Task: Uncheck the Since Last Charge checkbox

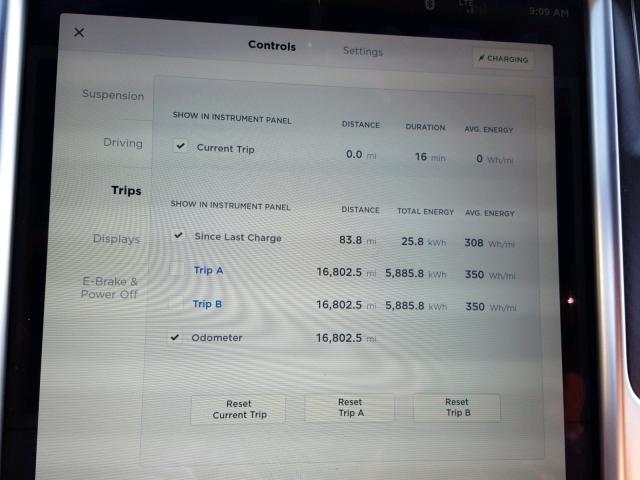Action: coord(178,236)
